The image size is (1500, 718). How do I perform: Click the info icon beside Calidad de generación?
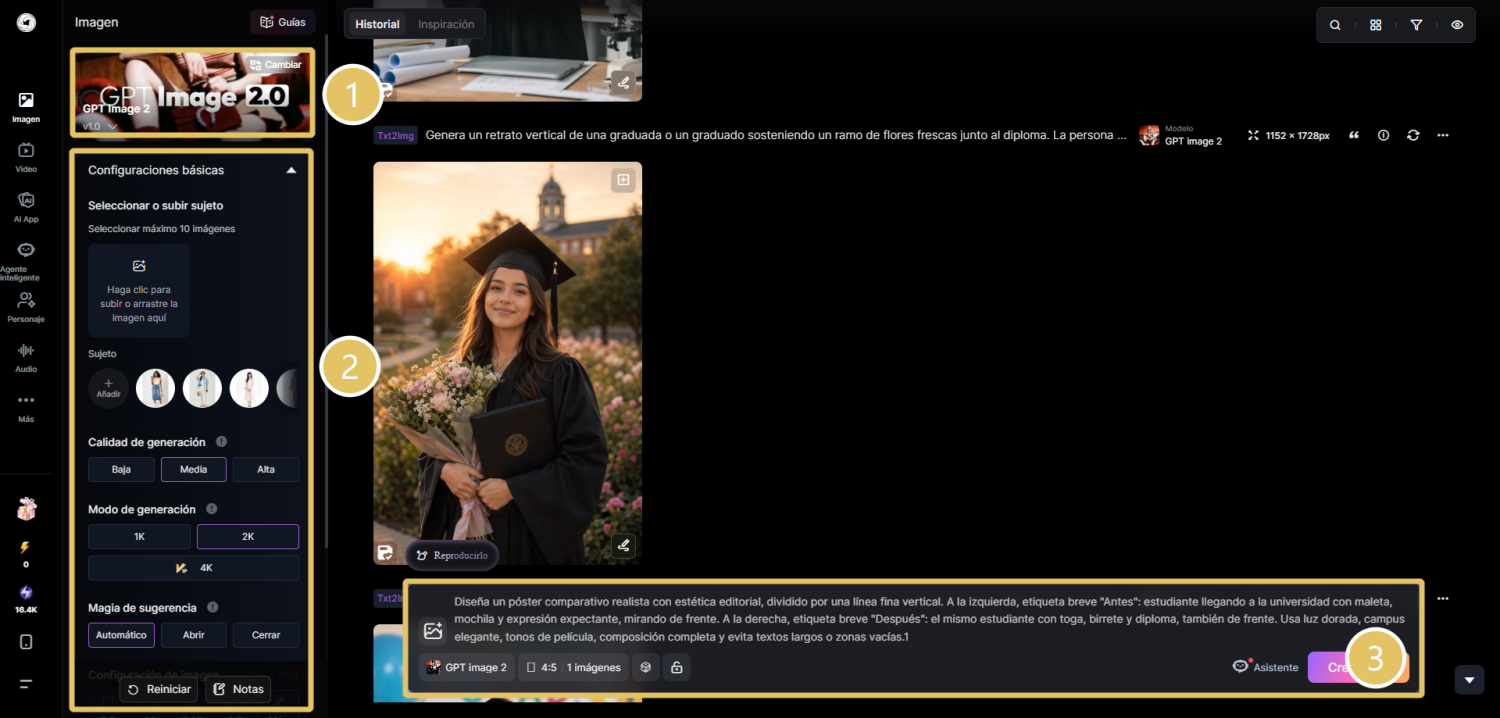pos(221,442)
